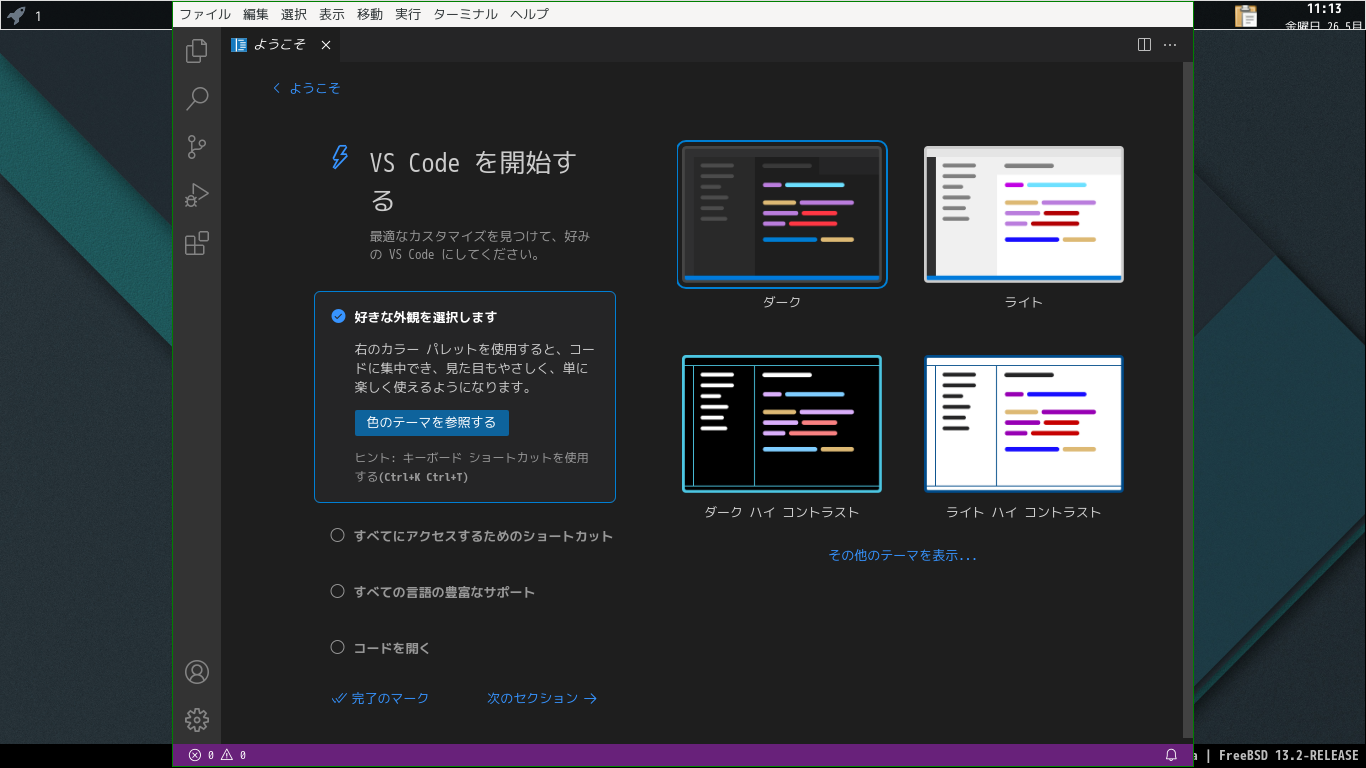The height and width of the screenshot is (768, 1366).
Task: Open the ファイル menu
Action: point(205,14)
